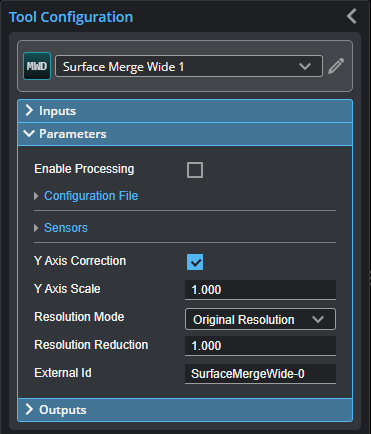Expand the Configuration File group
Screen dimensions: 371x434
click(x=91, y=196)
